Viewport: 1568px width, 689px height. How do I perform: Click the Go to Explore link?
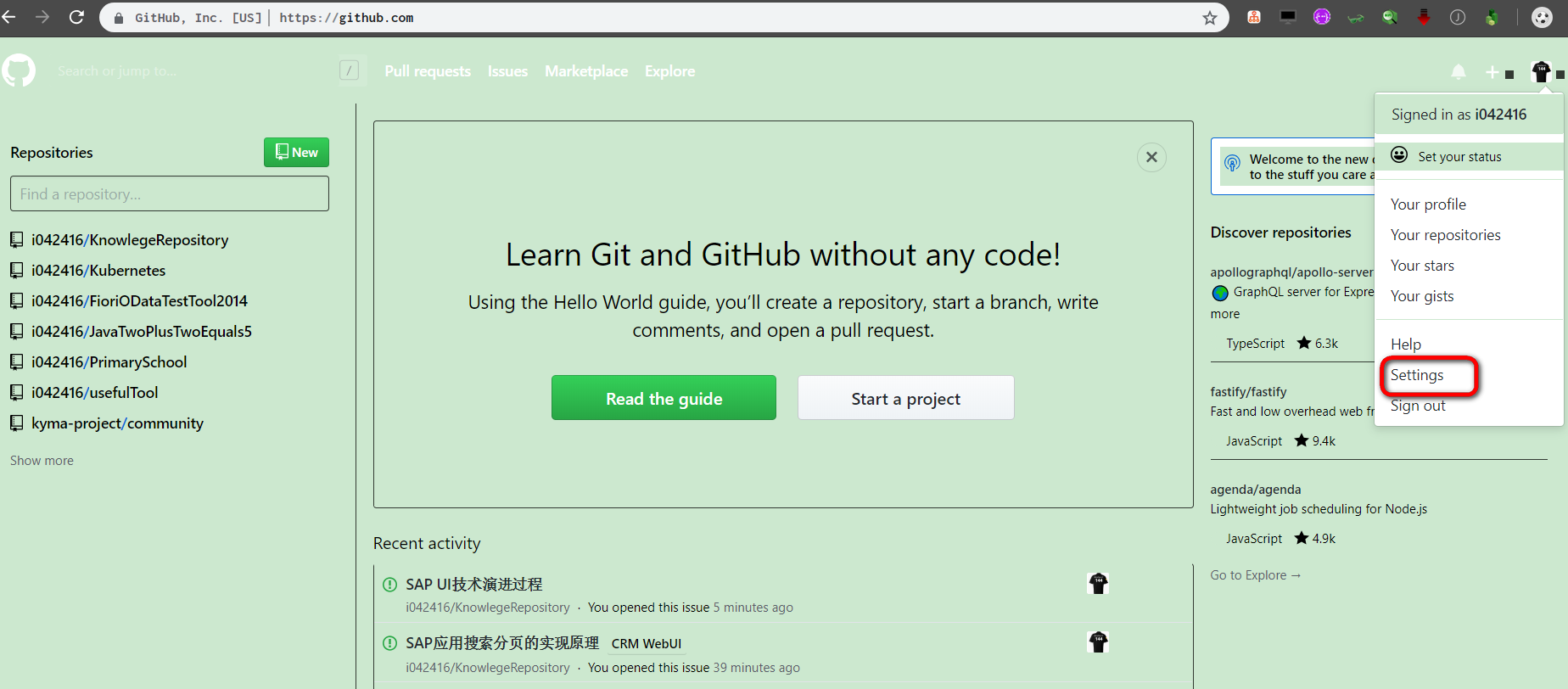1256,575
